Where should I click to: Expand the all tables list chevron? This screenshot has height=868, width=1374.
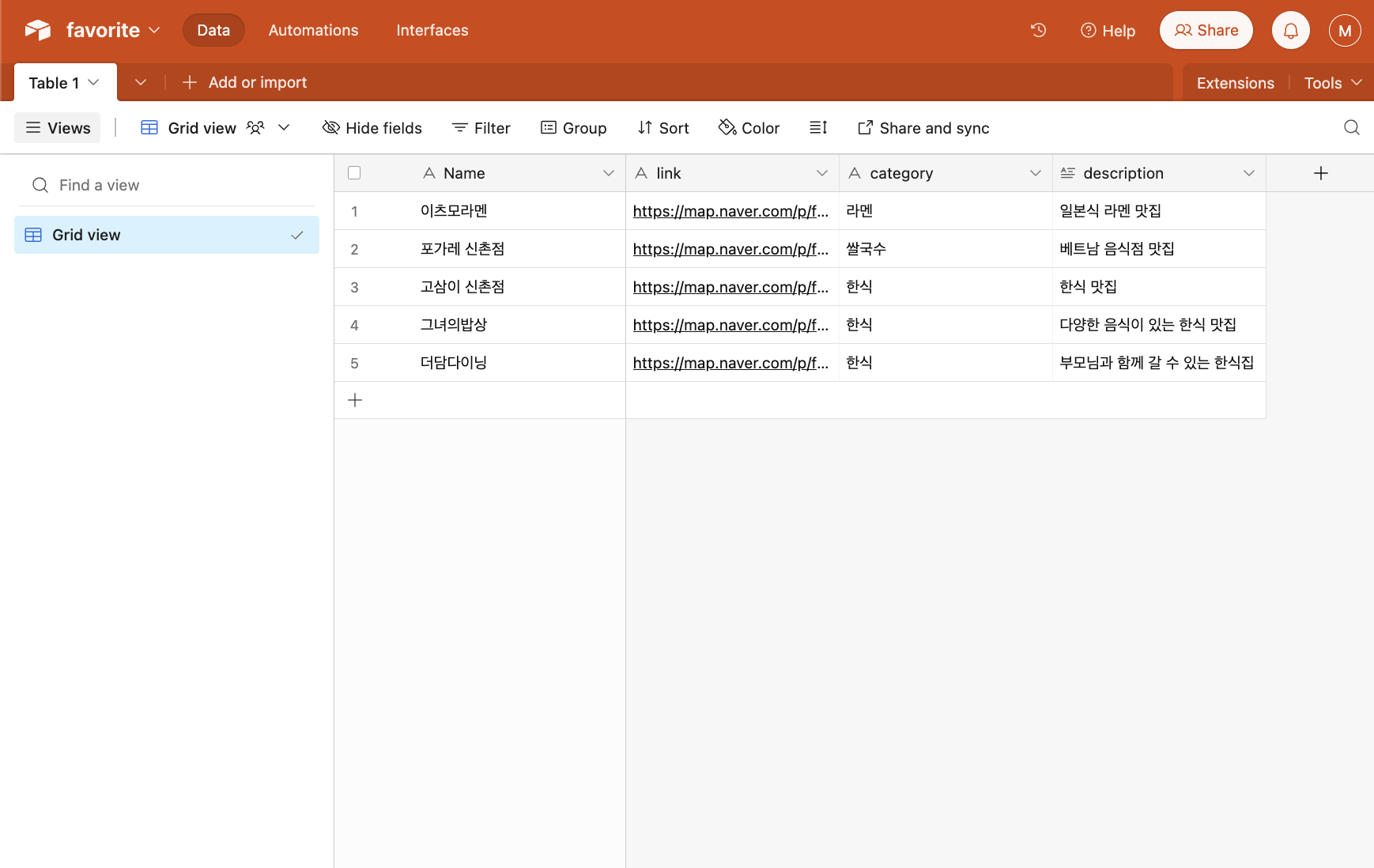pos(141,82)
